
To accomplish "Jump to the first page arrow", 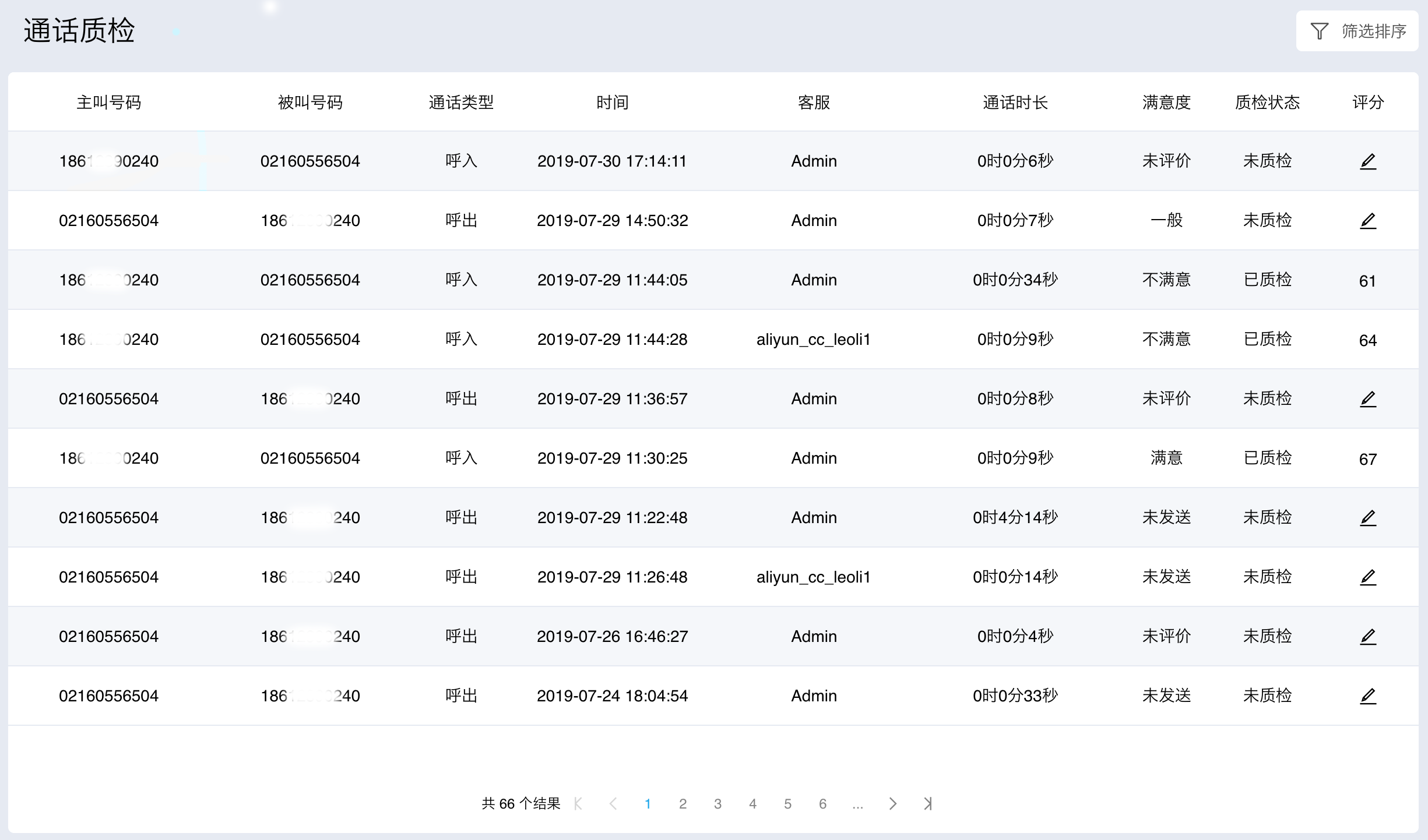I will pyautogui.click(x=578, y=804).
